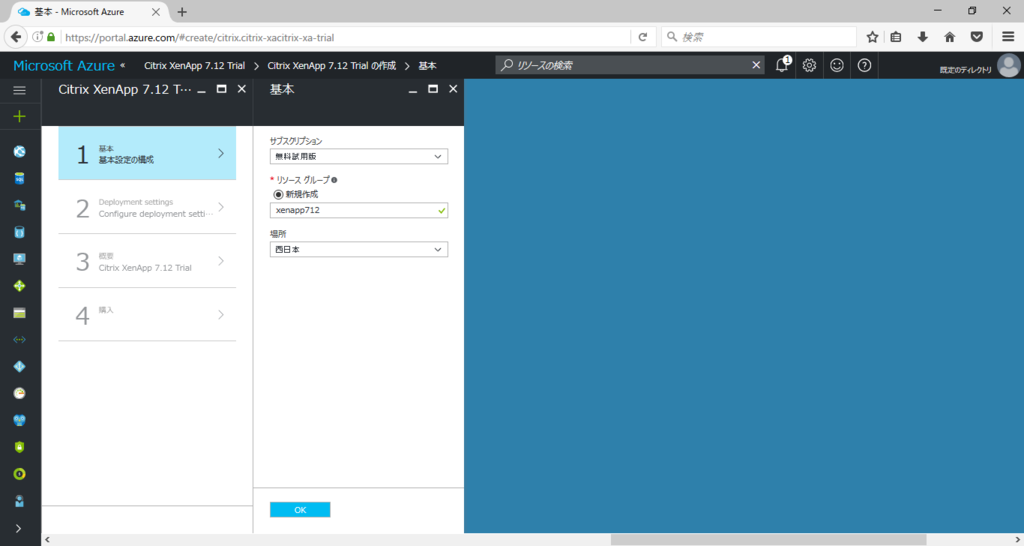Screen dimensions: 1024x546
Task: Open SQL databases icon in sidebar
Action: click(x=20, y=178)
